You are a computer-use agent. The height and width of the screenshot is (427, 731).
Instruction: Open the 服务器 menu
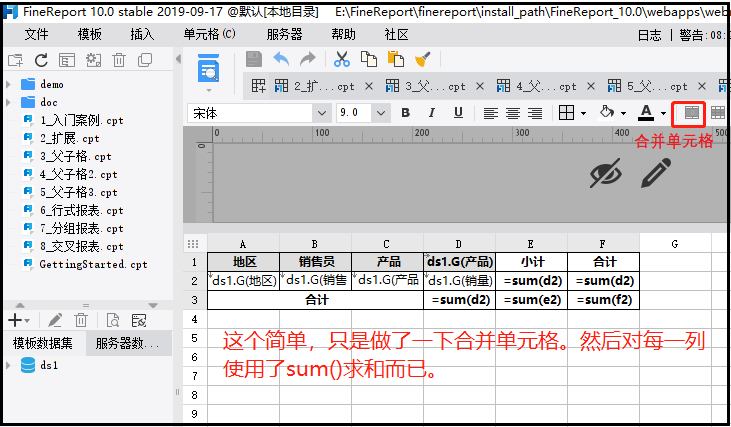pyautogui.click(x=284, y=34)
